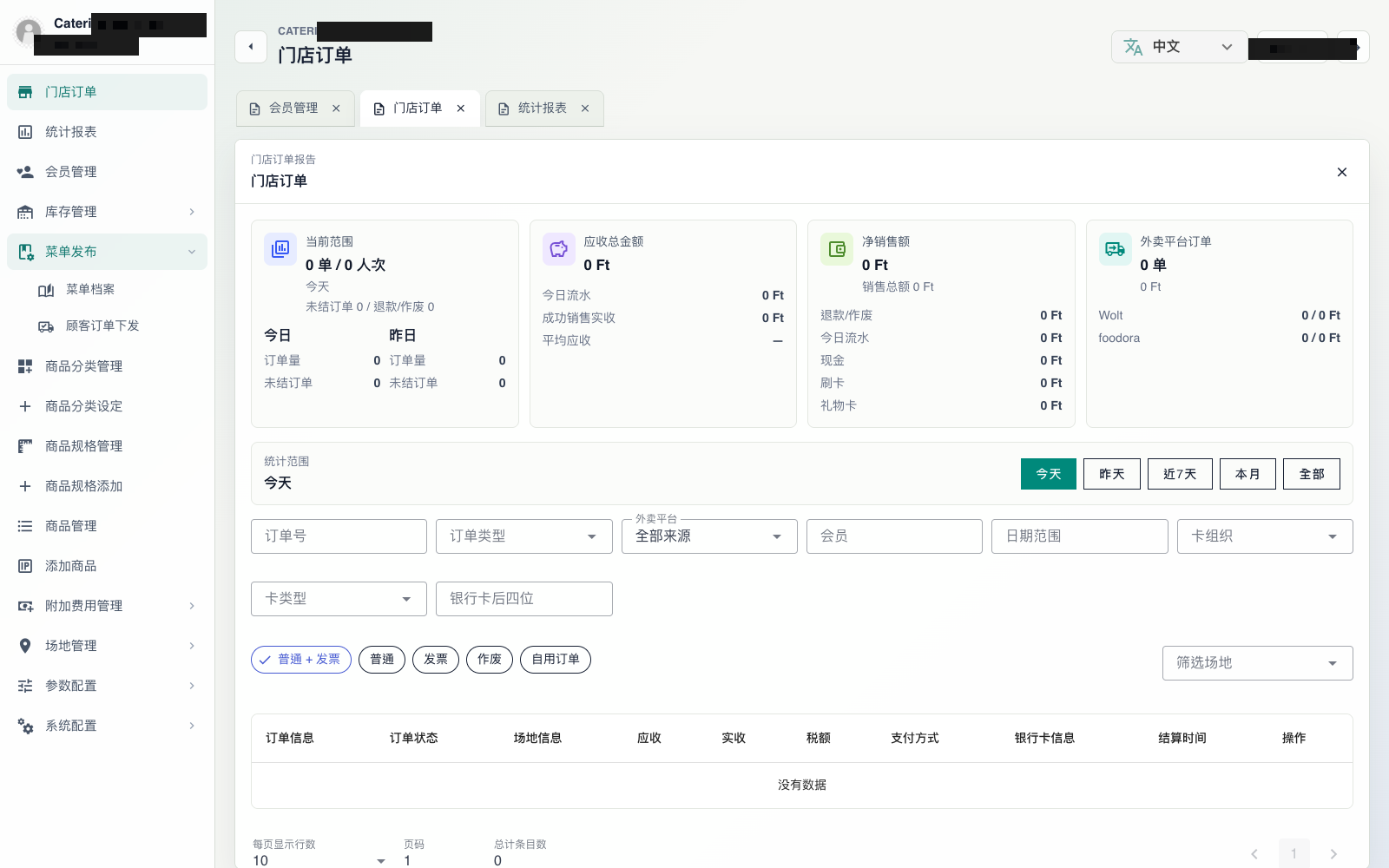Toggle the 作废 filter chip

490,660
